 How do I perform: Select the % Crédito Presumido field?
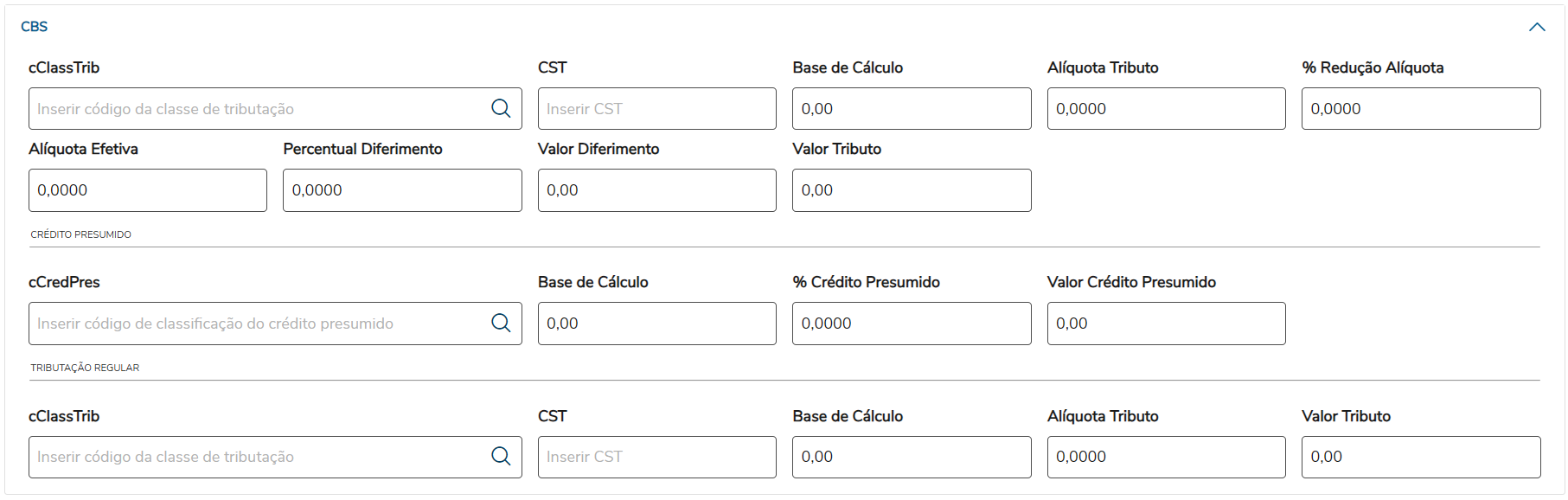911,324
